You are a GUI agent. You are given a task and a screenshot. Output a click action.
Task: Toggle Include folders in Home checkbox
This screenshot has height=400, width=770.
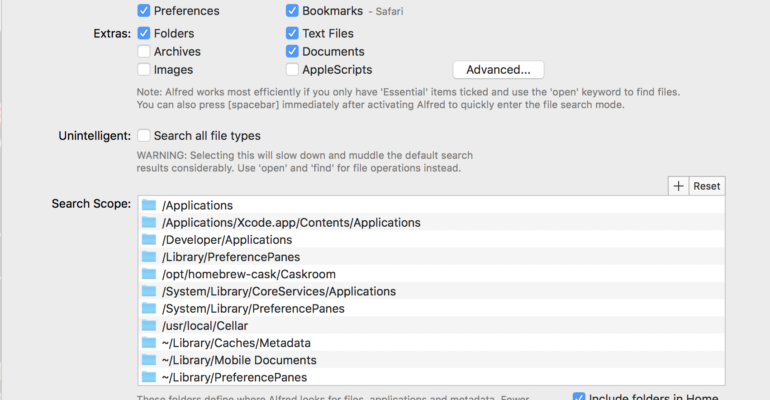(x=579, y=397)
